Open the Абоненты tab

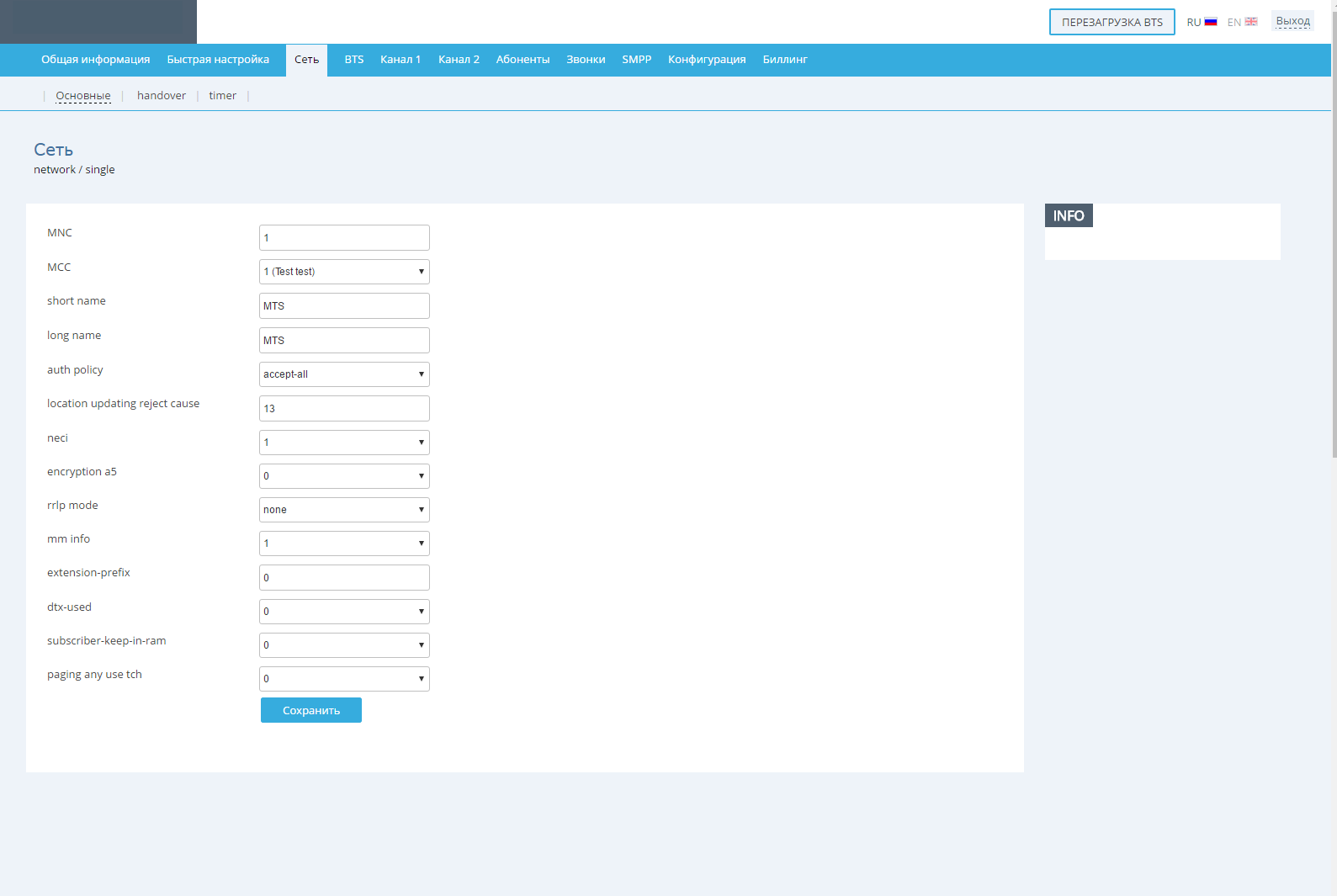click(x=523, y=60)
